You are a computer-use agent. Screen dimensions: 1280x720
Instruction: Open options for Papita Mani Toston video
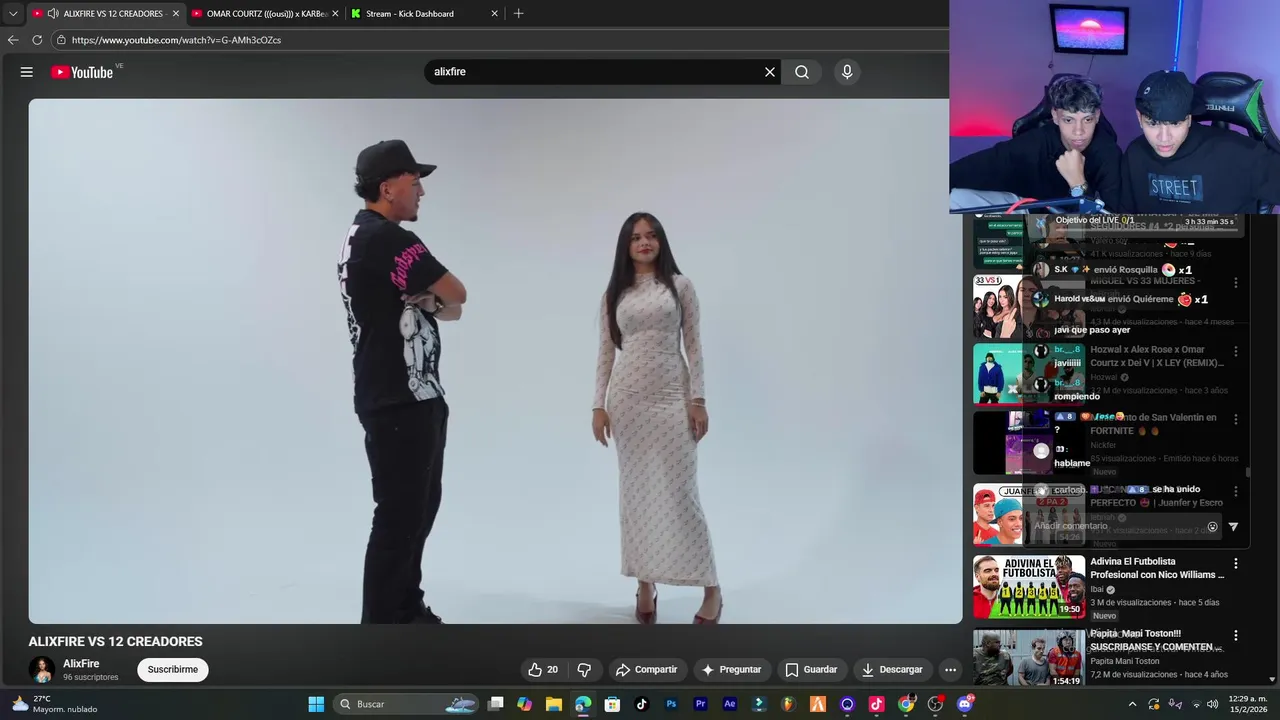tap(1236, 636)
